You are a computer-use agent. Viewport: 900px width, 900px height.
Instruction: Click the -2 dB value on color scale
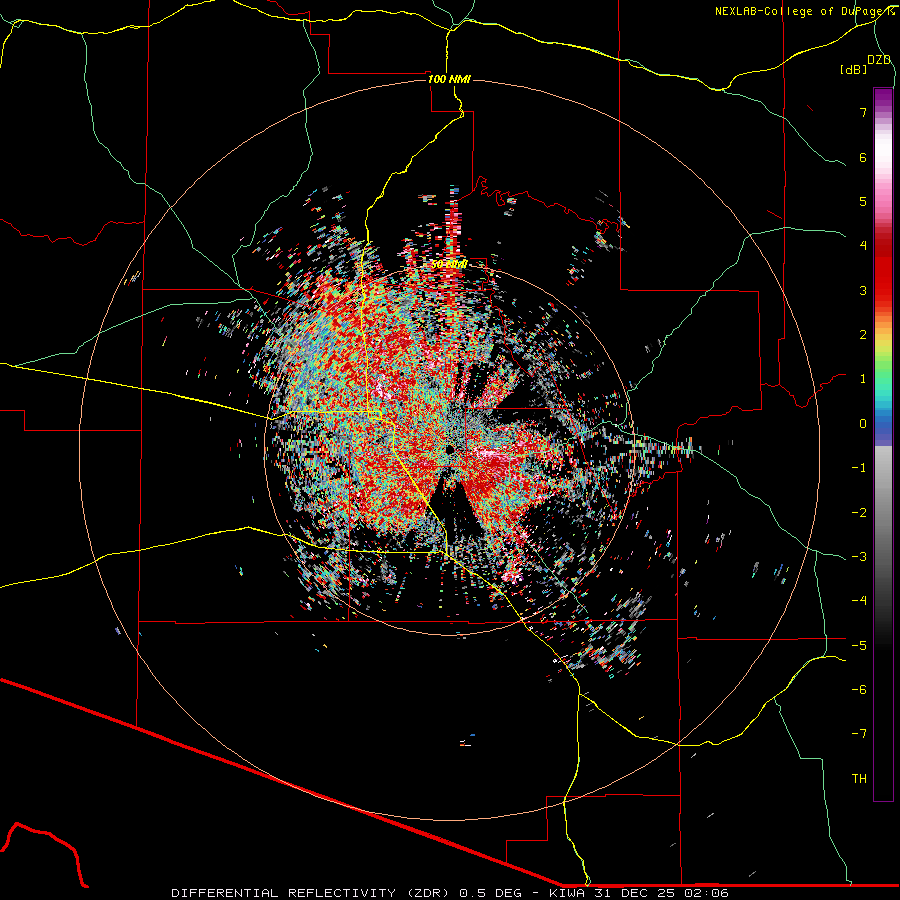(x=859, y=513)
